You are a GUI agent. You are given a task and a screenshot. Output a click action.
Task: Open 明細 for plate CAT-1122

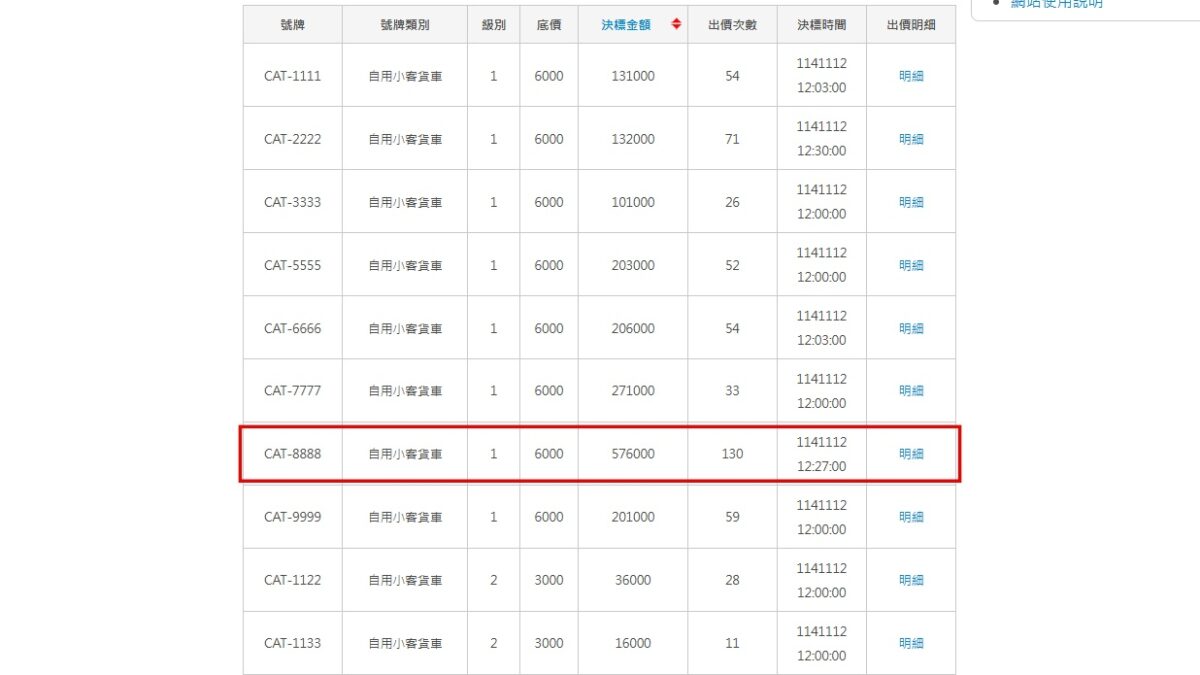point(911,580)
